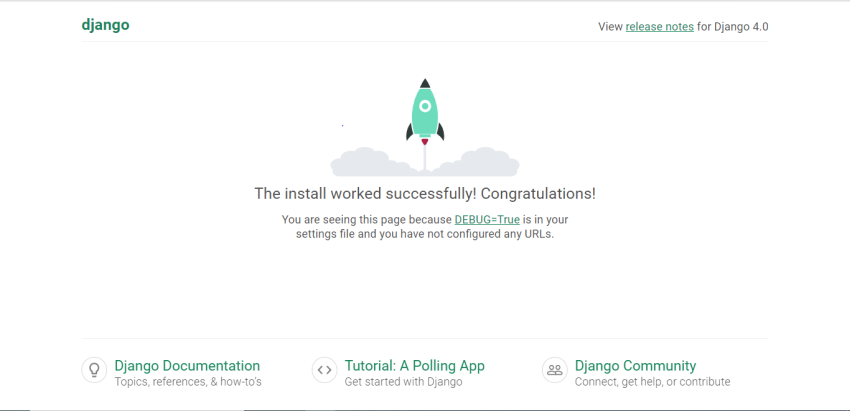Click "Get started with Django" subtitle
850x411 pixels.
(x=403, y=382)
